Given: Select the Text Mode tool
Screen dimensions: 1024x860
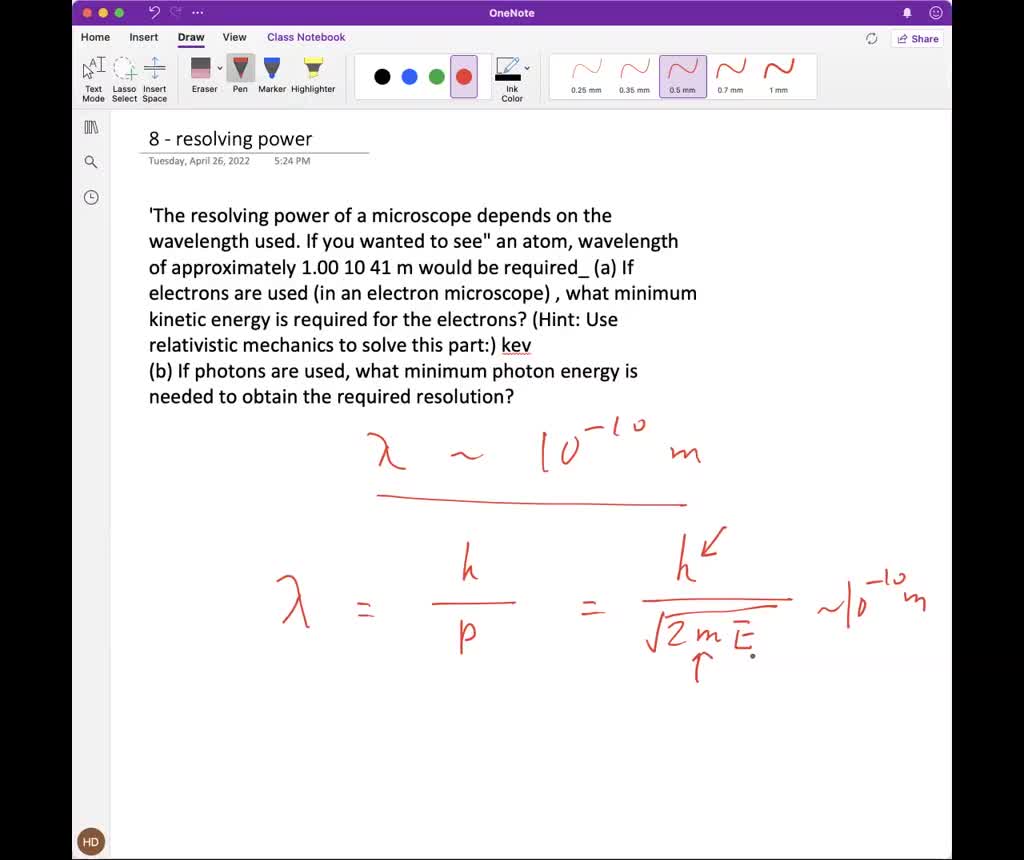Looking at the screenshot, I should coord(92,75).
